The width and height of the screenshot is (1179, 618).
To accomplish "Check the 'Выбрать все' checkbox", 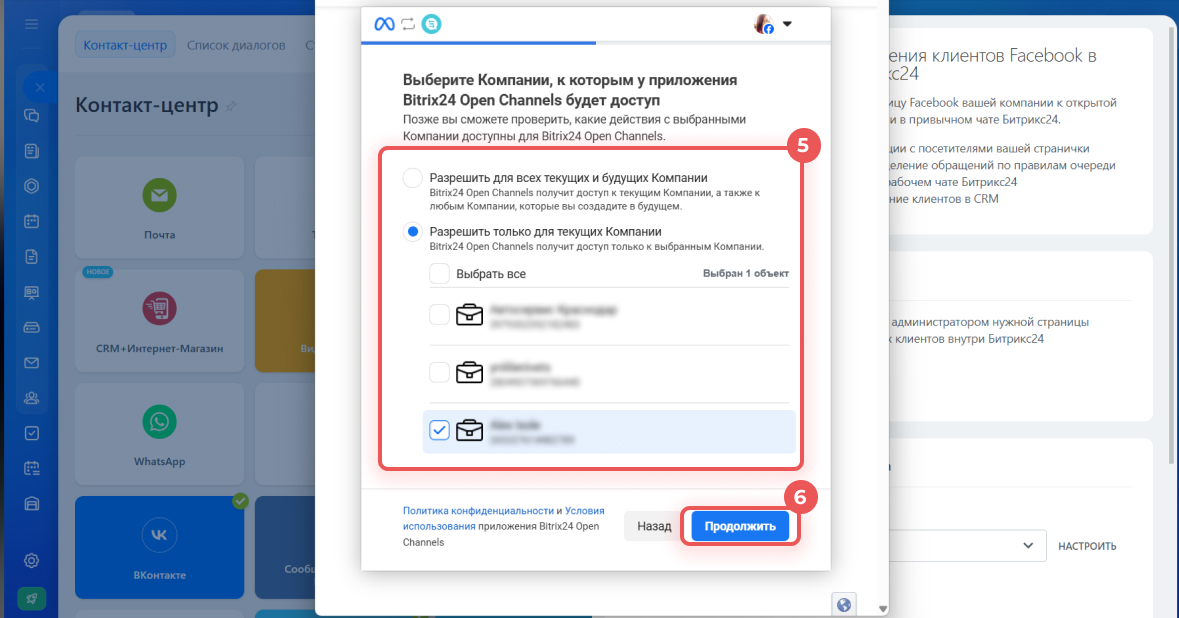I will point(439,274).
